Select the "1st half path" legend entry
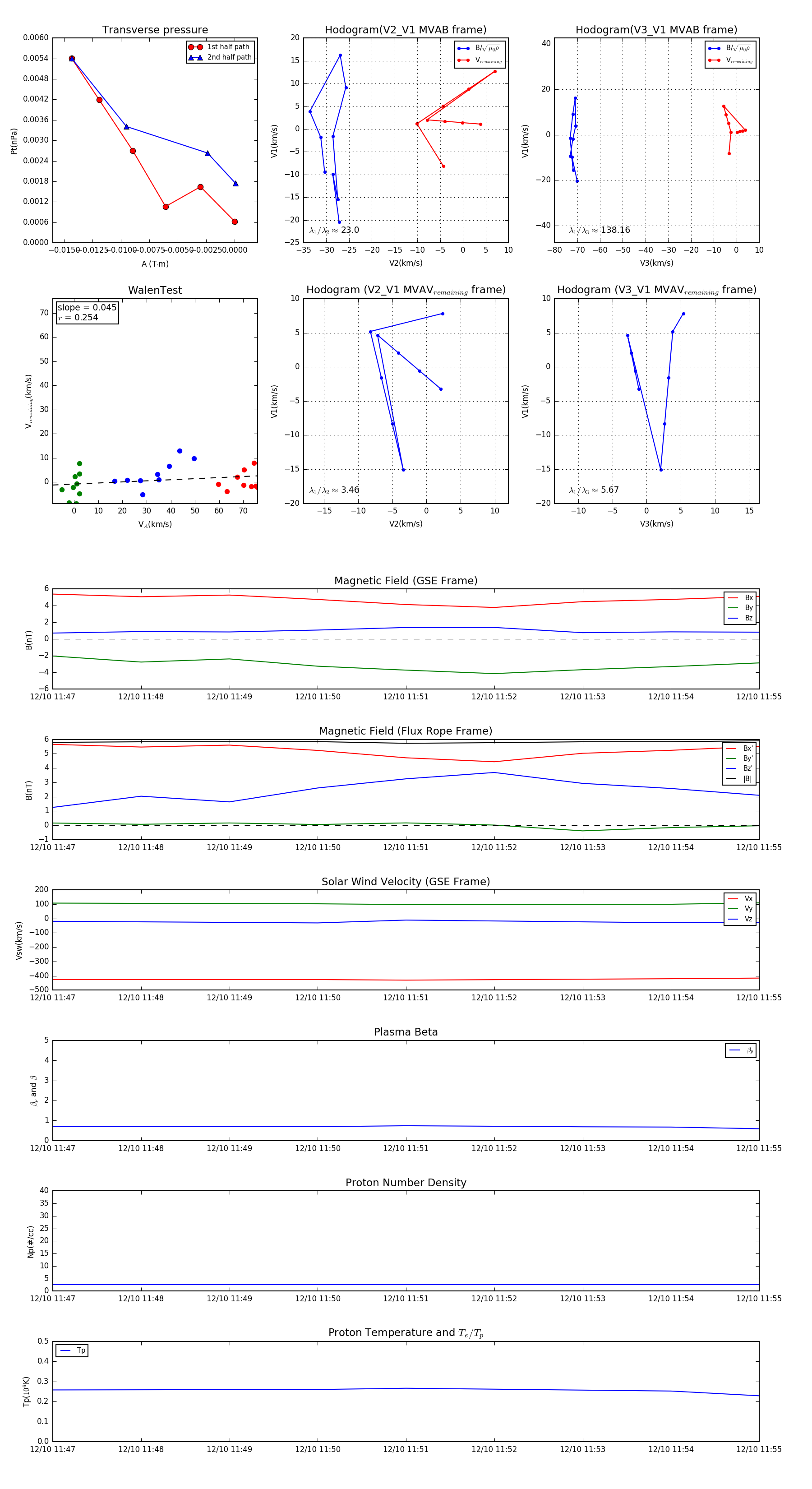Image resolution: width=812 pixels, height=1489 pixels. [220, 47]
